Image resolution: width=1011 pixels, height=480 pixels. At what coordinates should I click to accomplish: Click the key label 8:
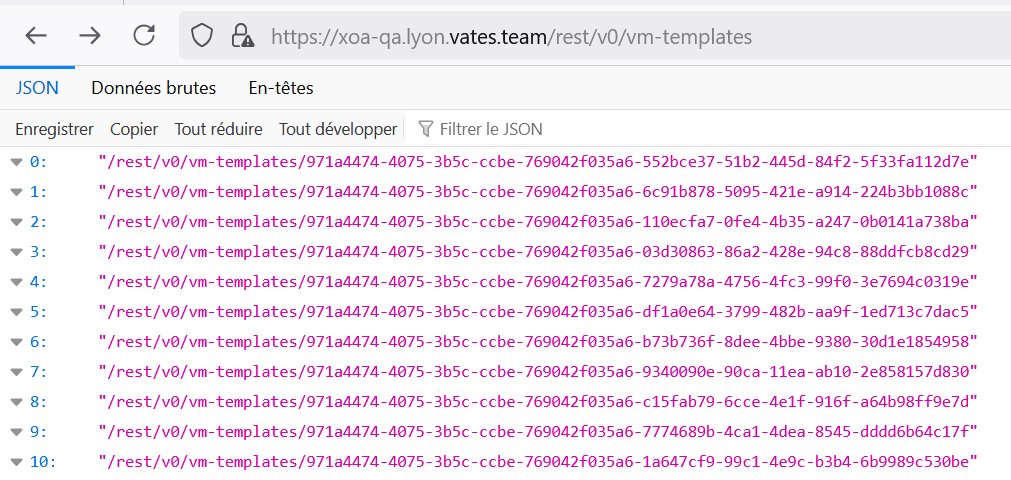(x=39, y=401)
